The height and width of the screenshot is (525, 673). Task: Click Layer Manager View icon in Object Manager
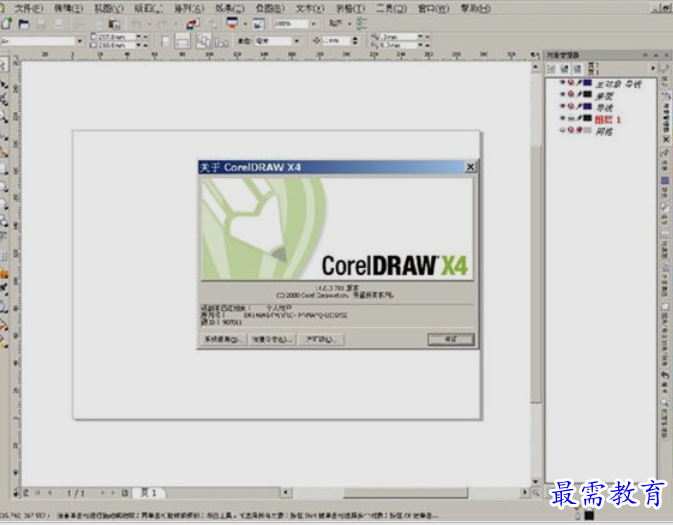point(578,69)
